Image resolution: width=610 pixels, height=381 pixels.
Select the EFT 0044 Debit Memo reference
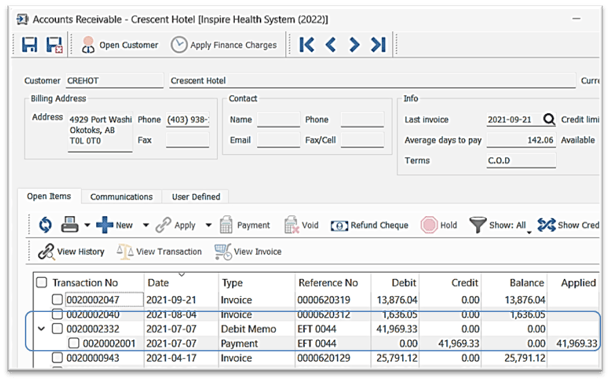tap(317, 329)
